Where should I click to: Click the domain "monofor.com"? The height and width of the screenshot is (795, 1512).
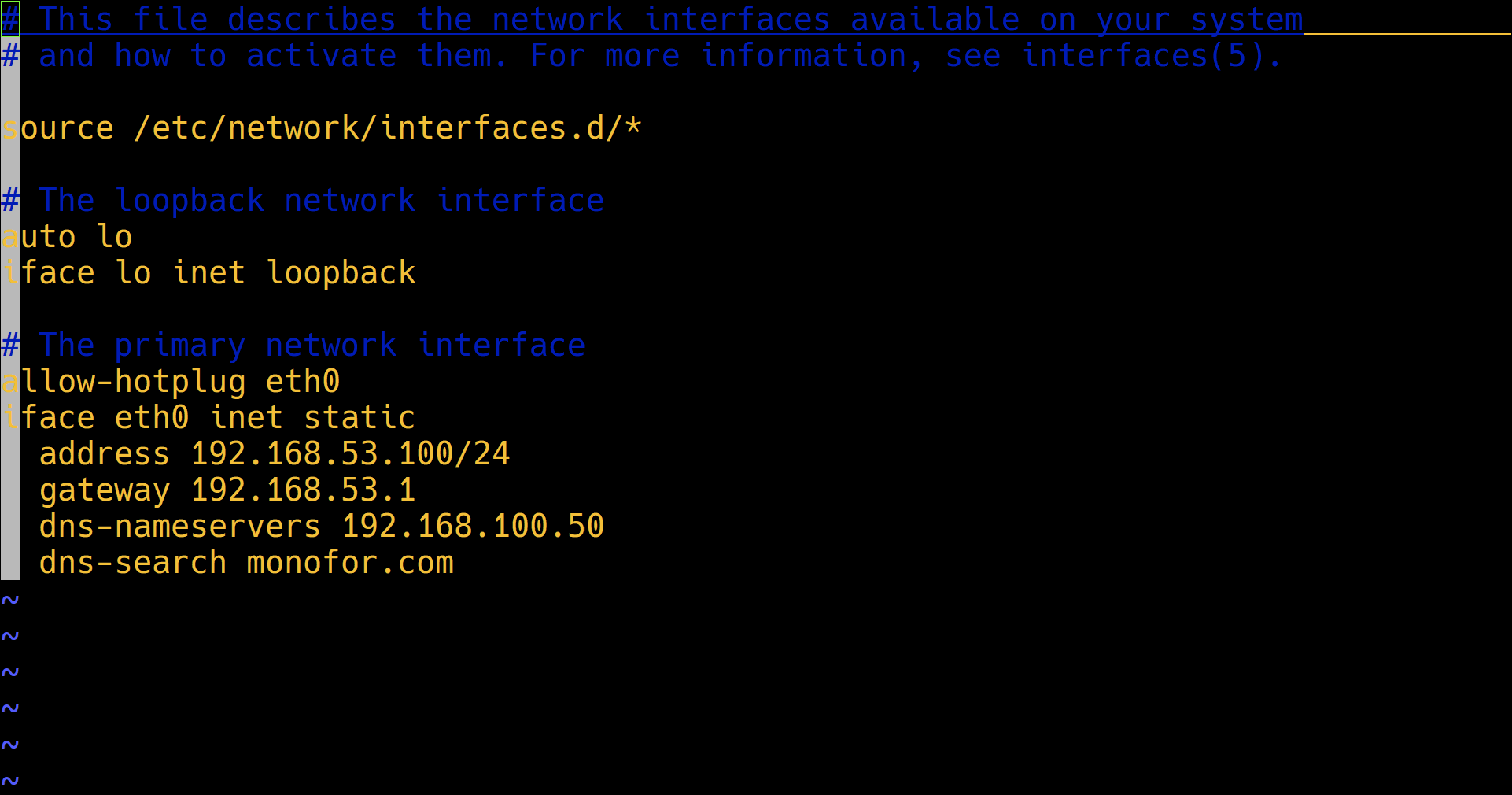350,562
